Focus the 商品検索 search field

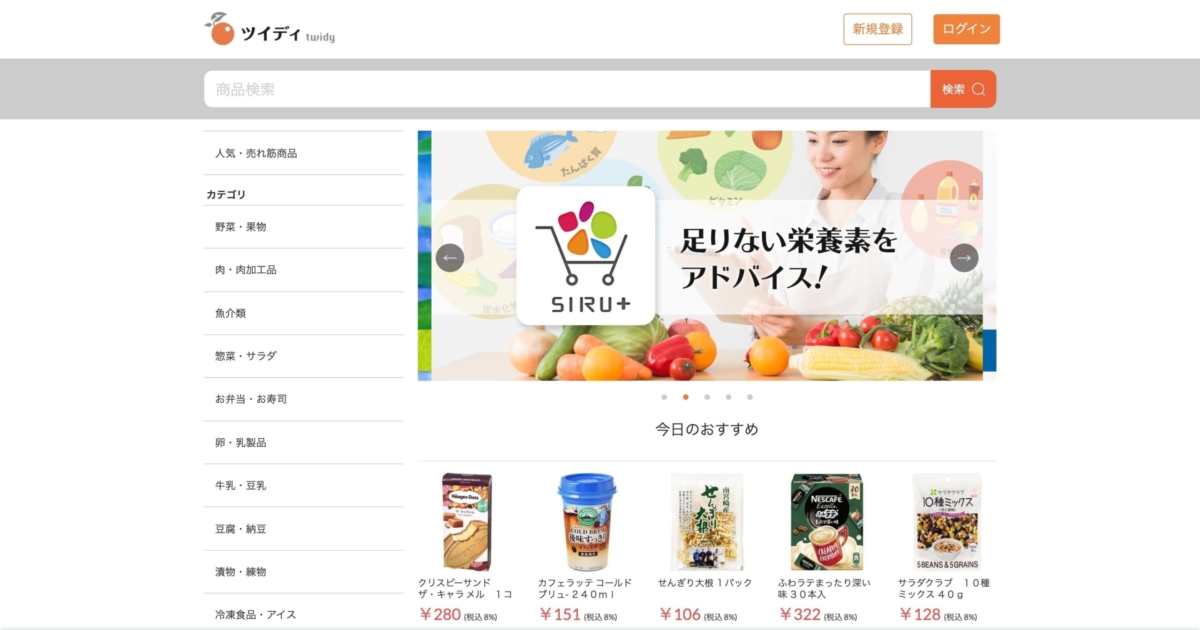click(x=567, y=89)
